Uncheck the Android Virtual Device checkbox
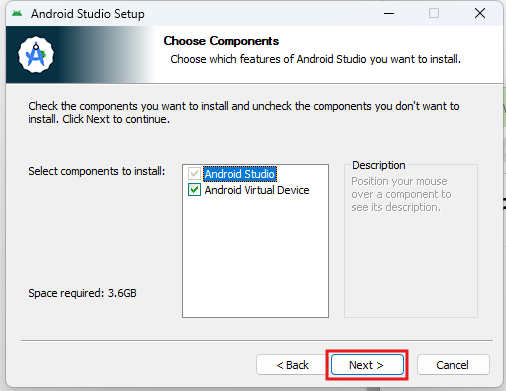Viewport: 506px width, 391px height. coord(194,190)
